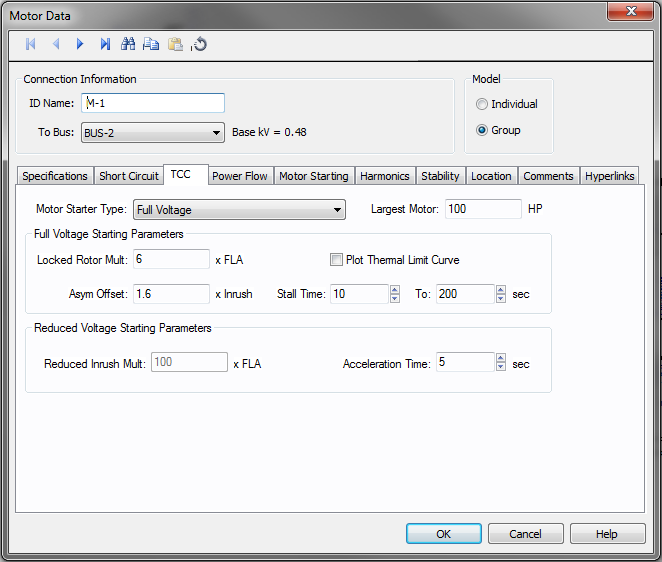Select the Individual model radio button
The height and width of the screenshot is (562, 662).
483,104
